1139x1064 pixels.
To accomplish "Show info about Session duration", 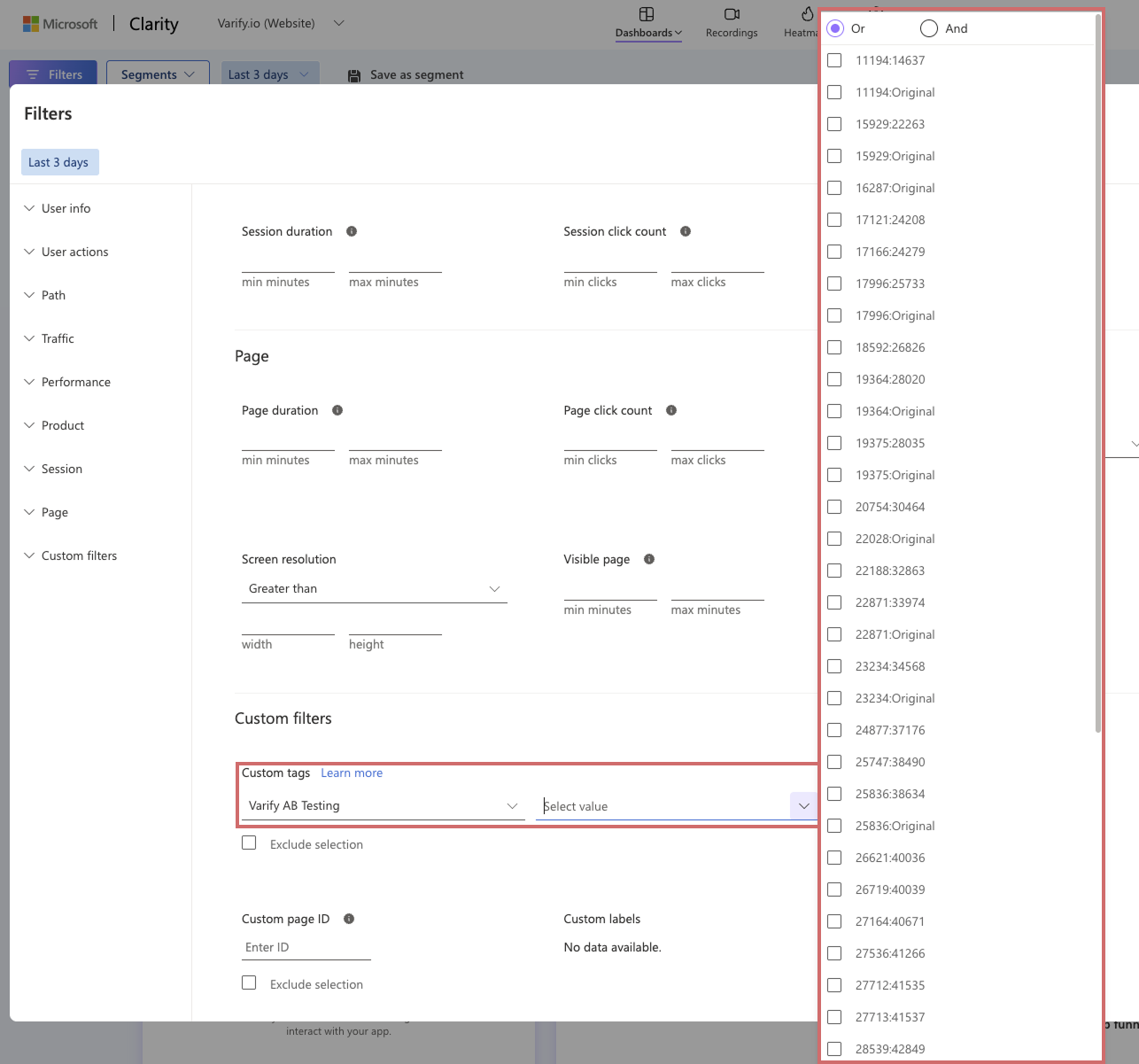I will pos(352,231).
